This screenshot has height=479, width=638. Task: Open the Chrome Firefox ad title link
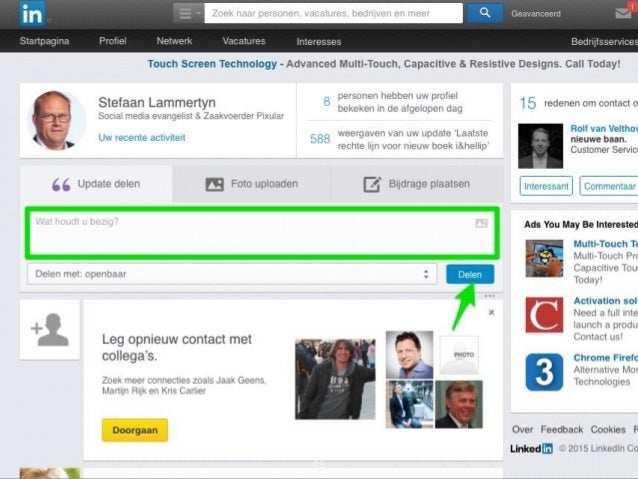pos(605,358)
